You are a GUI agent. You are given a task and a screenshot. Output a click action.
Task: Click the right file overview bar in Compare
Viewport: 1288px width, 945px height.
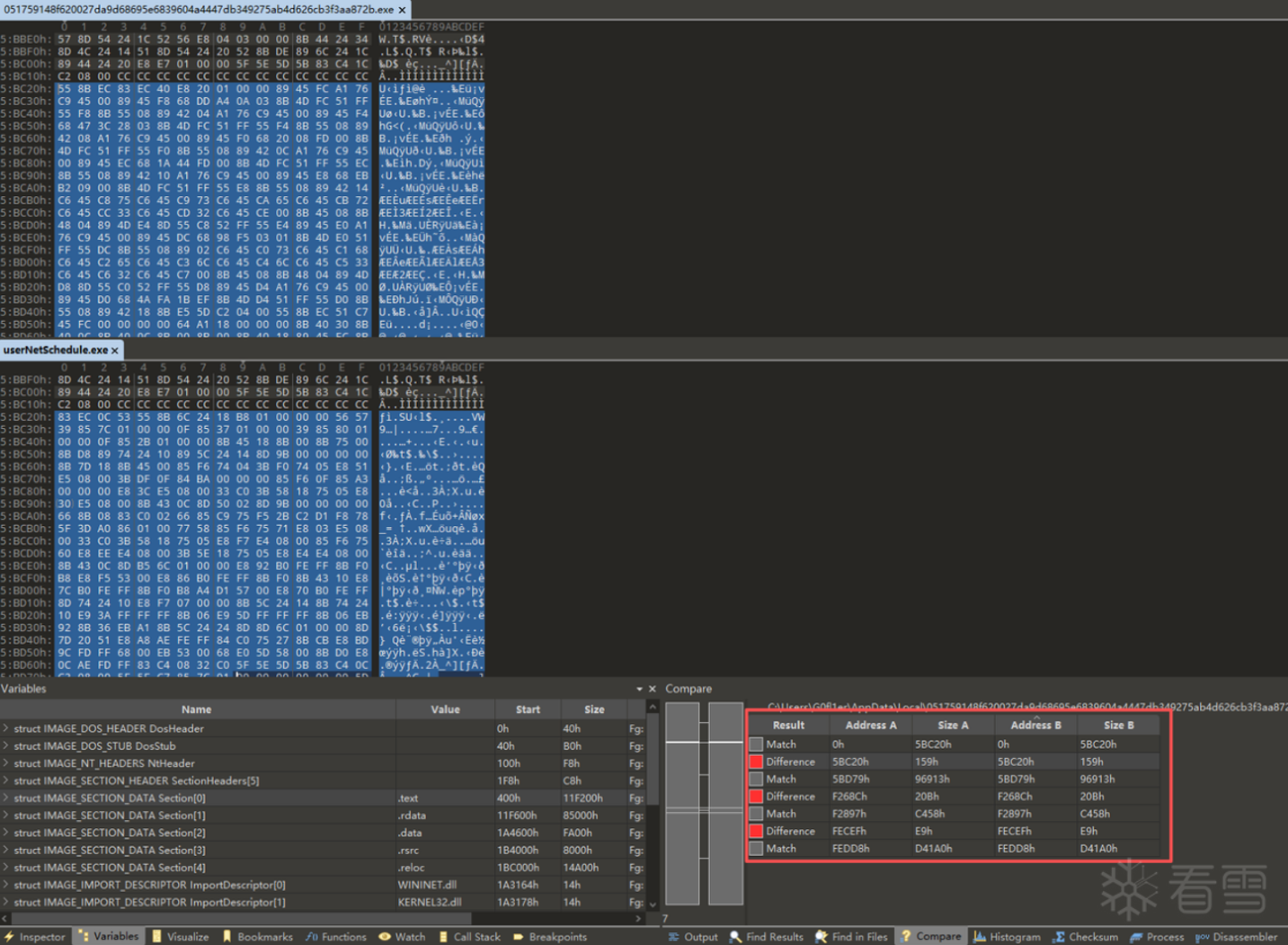pyautogui.click(x=725, y=804)
